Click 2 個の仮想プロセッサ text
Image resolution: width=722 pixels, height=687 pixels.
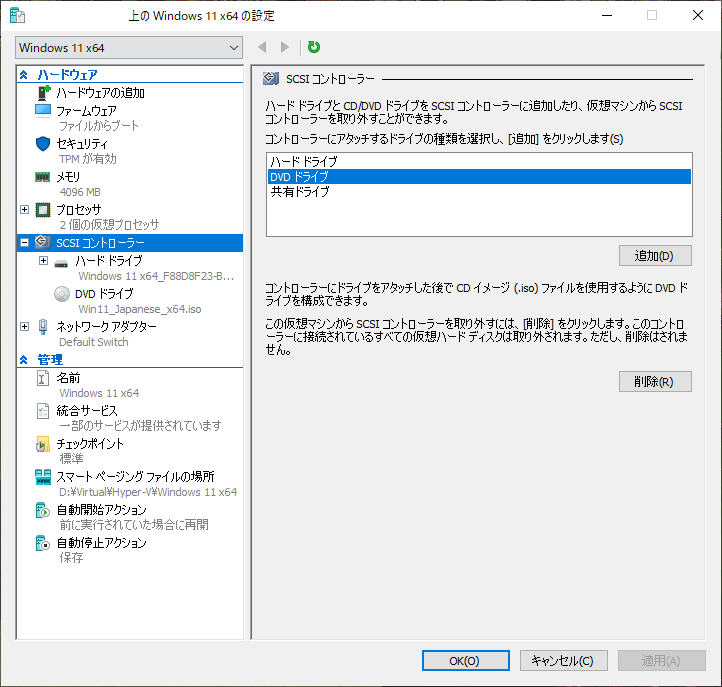click(110, 225)
